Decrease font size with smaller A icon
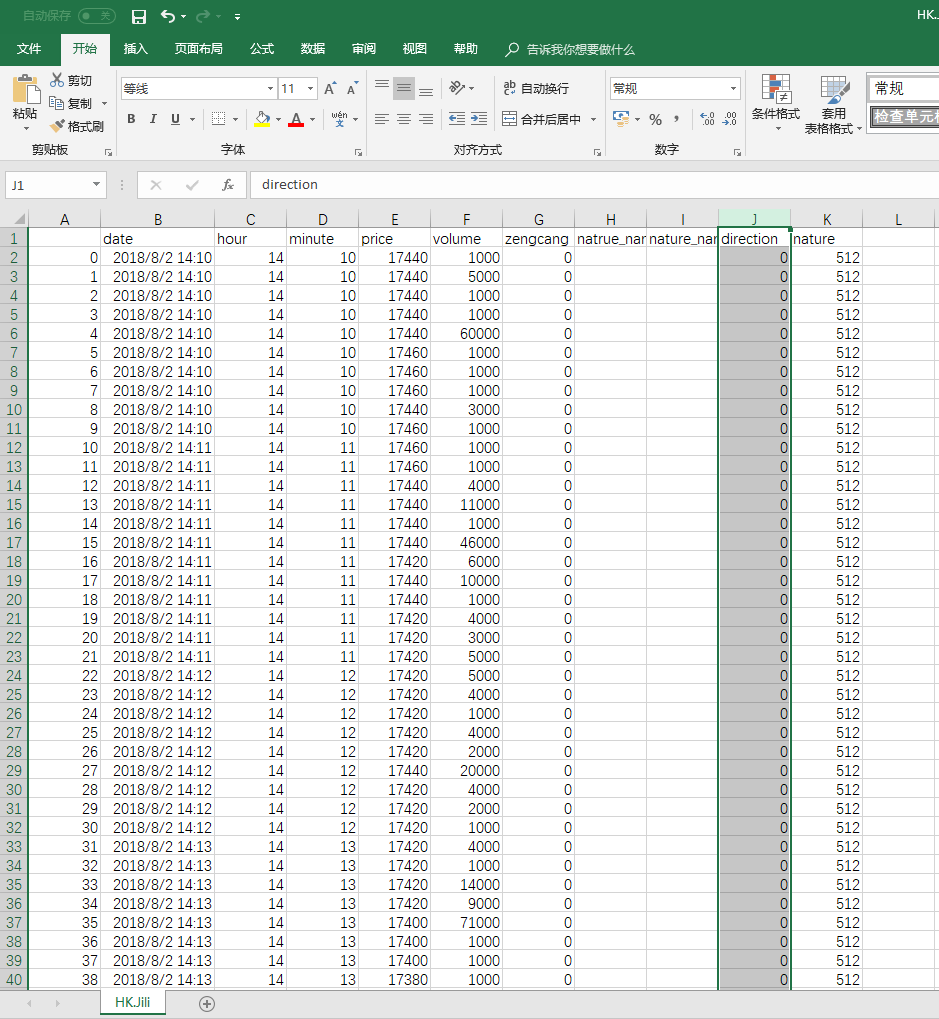 (x=352, y=88)
